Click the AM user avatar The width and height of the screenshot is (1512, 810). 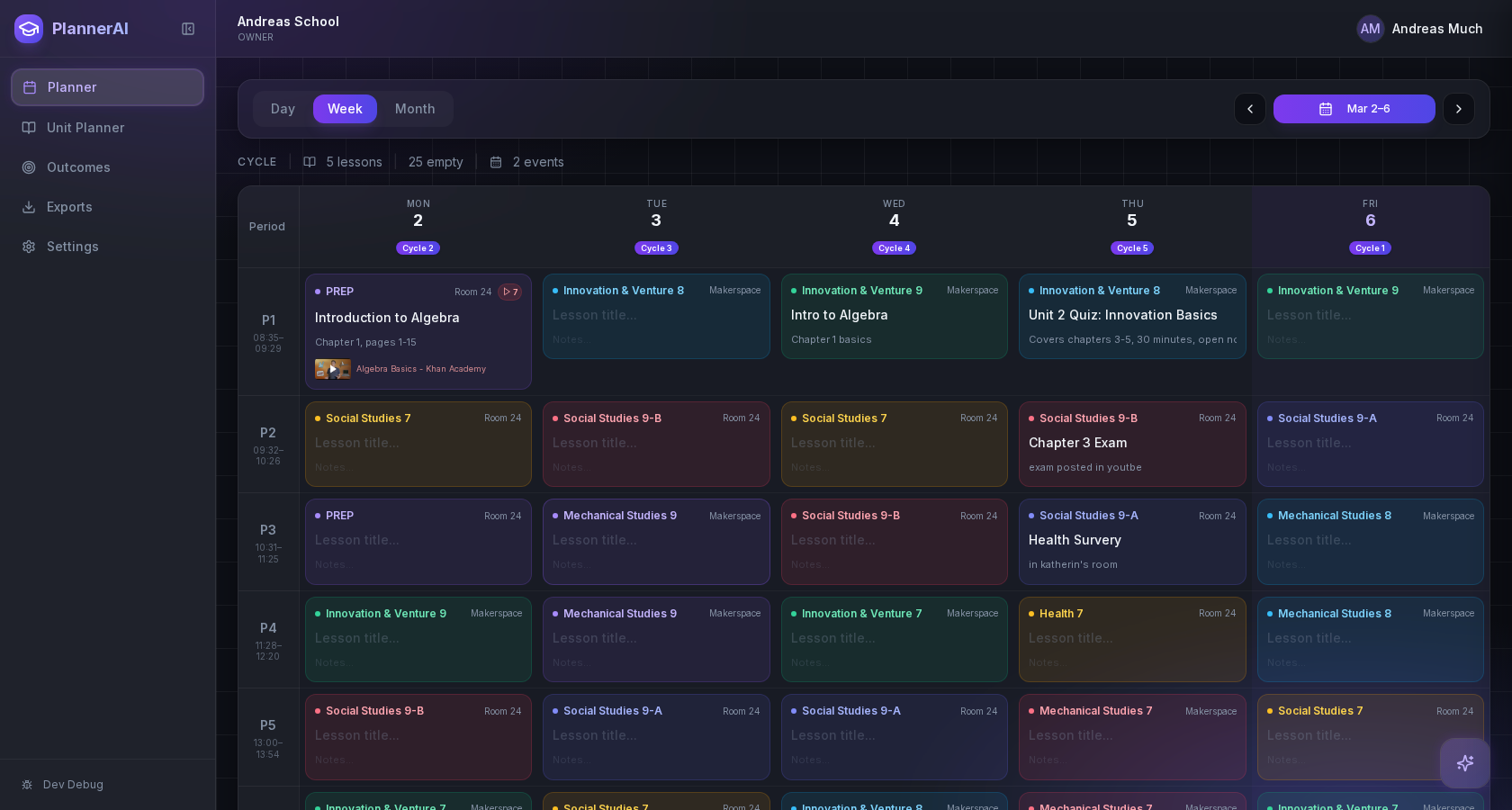point(1370,29)
